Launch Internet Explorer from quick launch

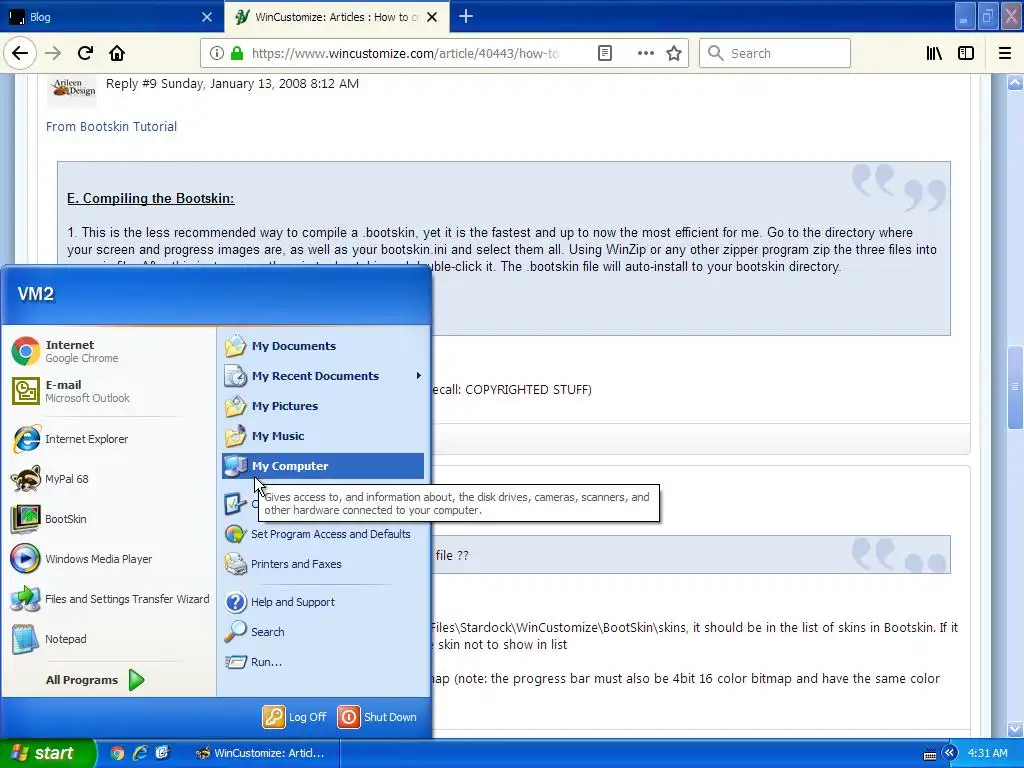[140, 753]
